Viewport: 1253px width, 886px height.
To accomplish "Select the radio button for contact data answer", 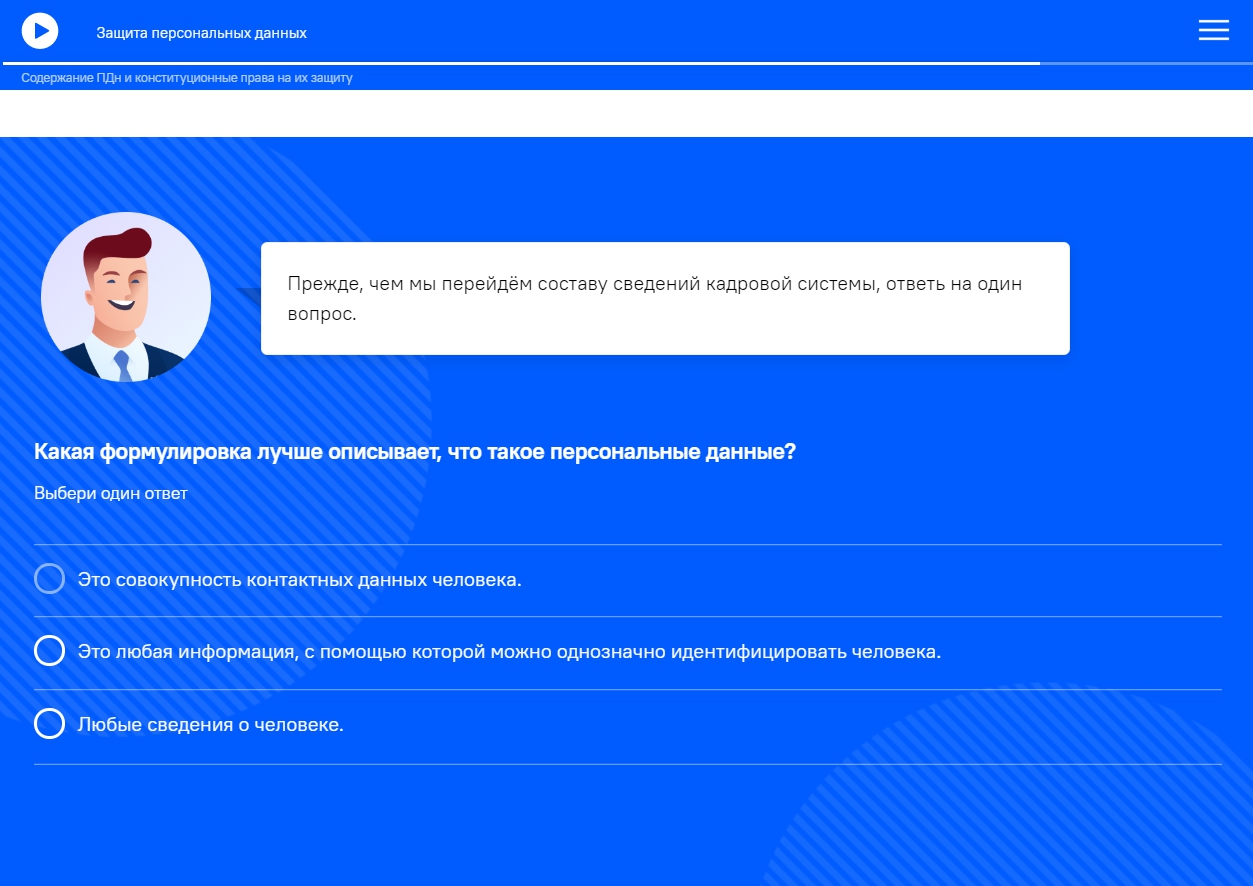I will tap(50, 579).
